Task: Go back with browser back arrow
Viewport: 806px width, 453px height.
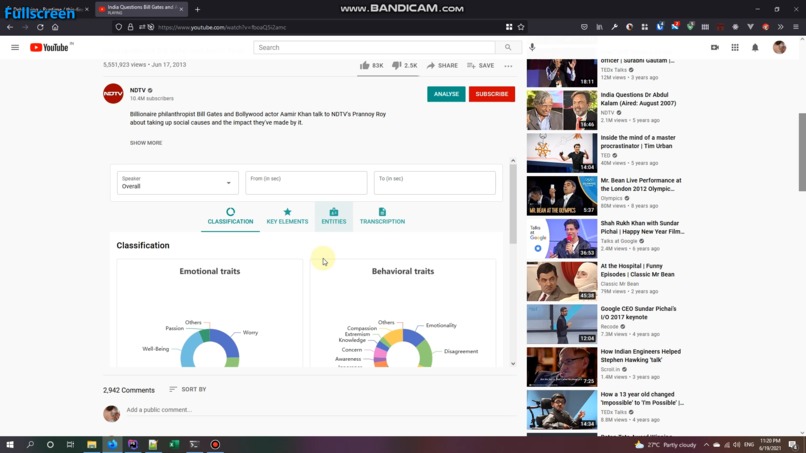Action: (x=10, y=27)
